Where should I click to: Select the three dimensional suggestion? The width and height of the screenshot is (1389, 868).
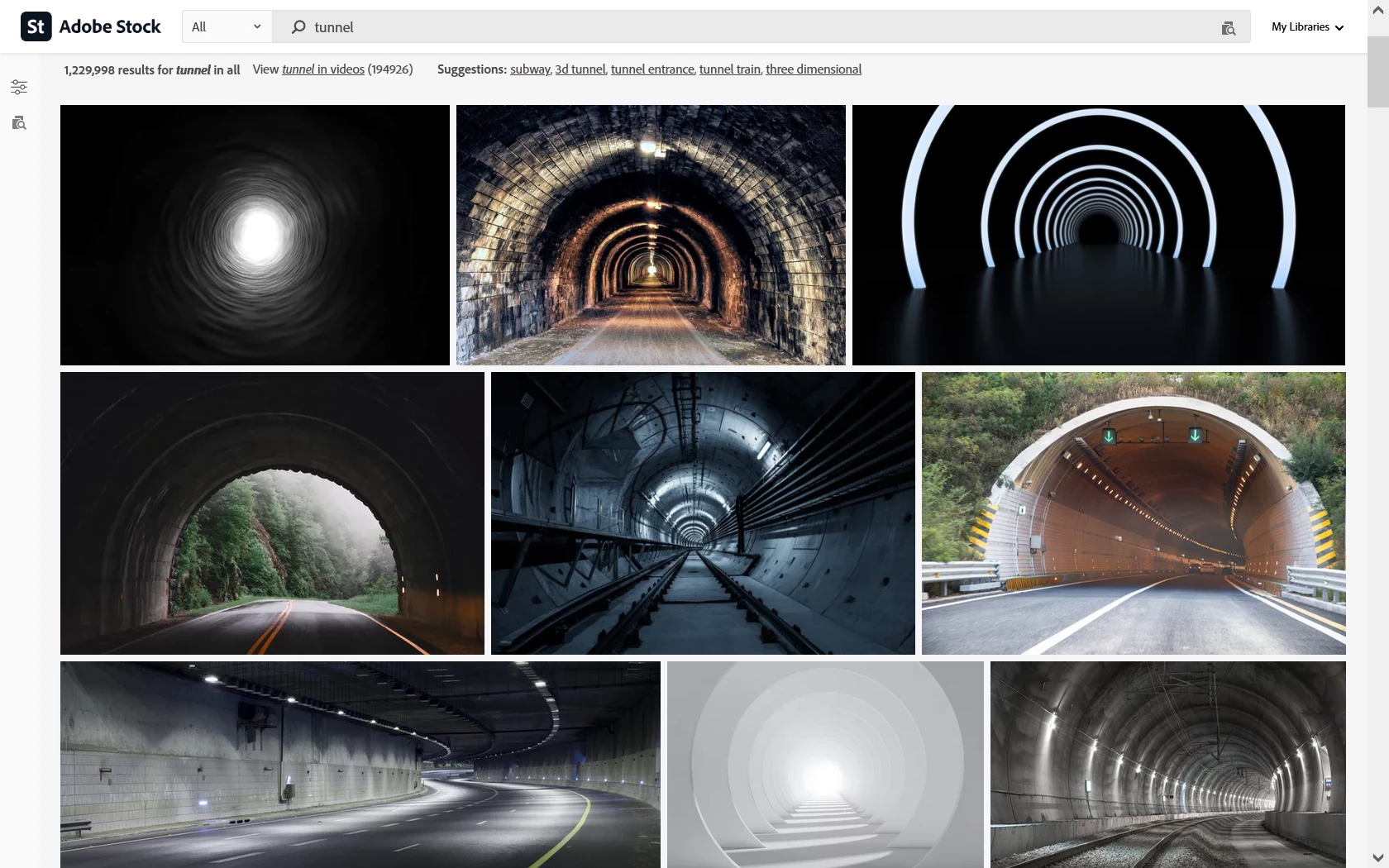[814, 69]
